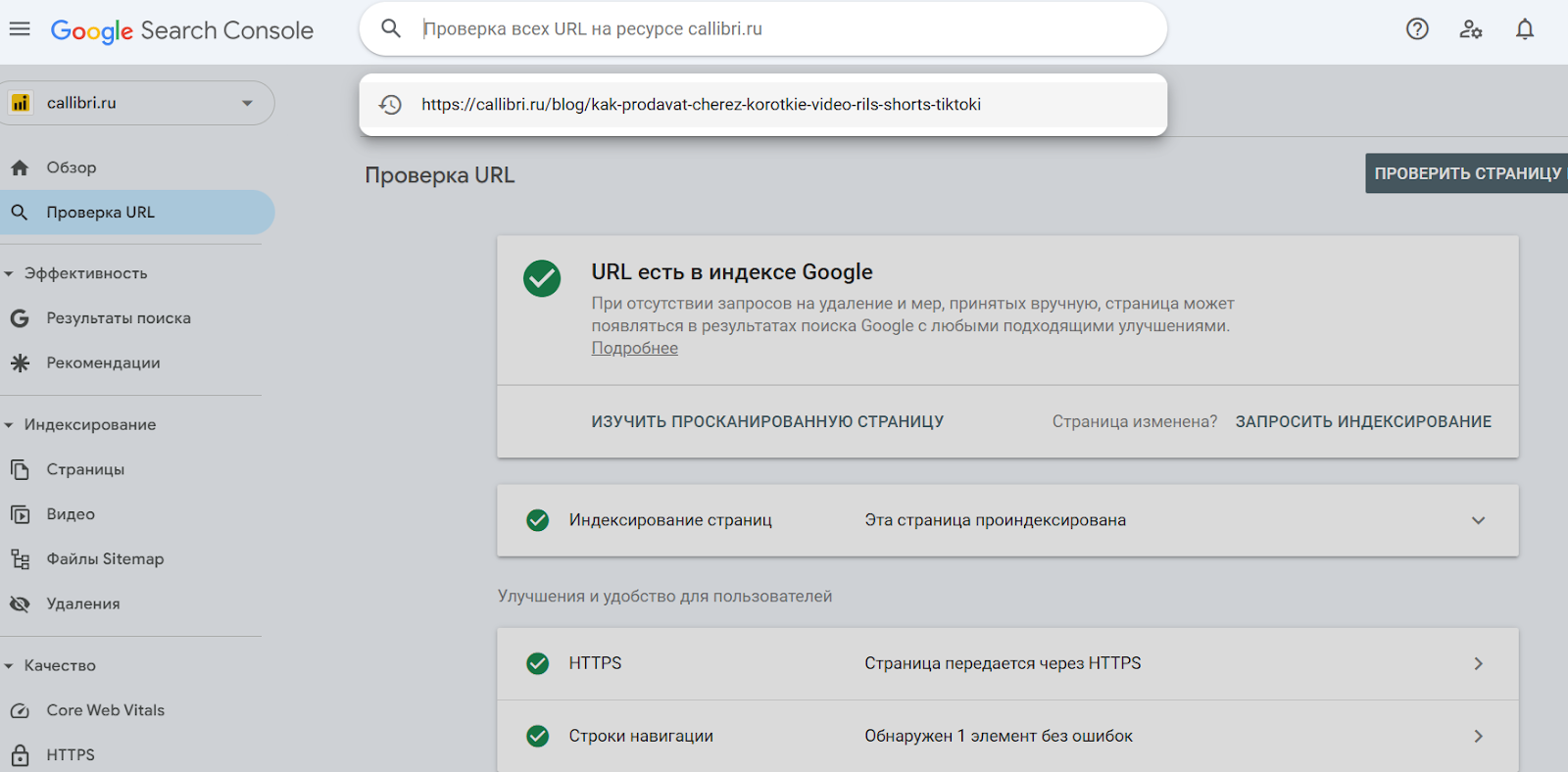Collapse the Индексирование sidebar section

[9, 425]
